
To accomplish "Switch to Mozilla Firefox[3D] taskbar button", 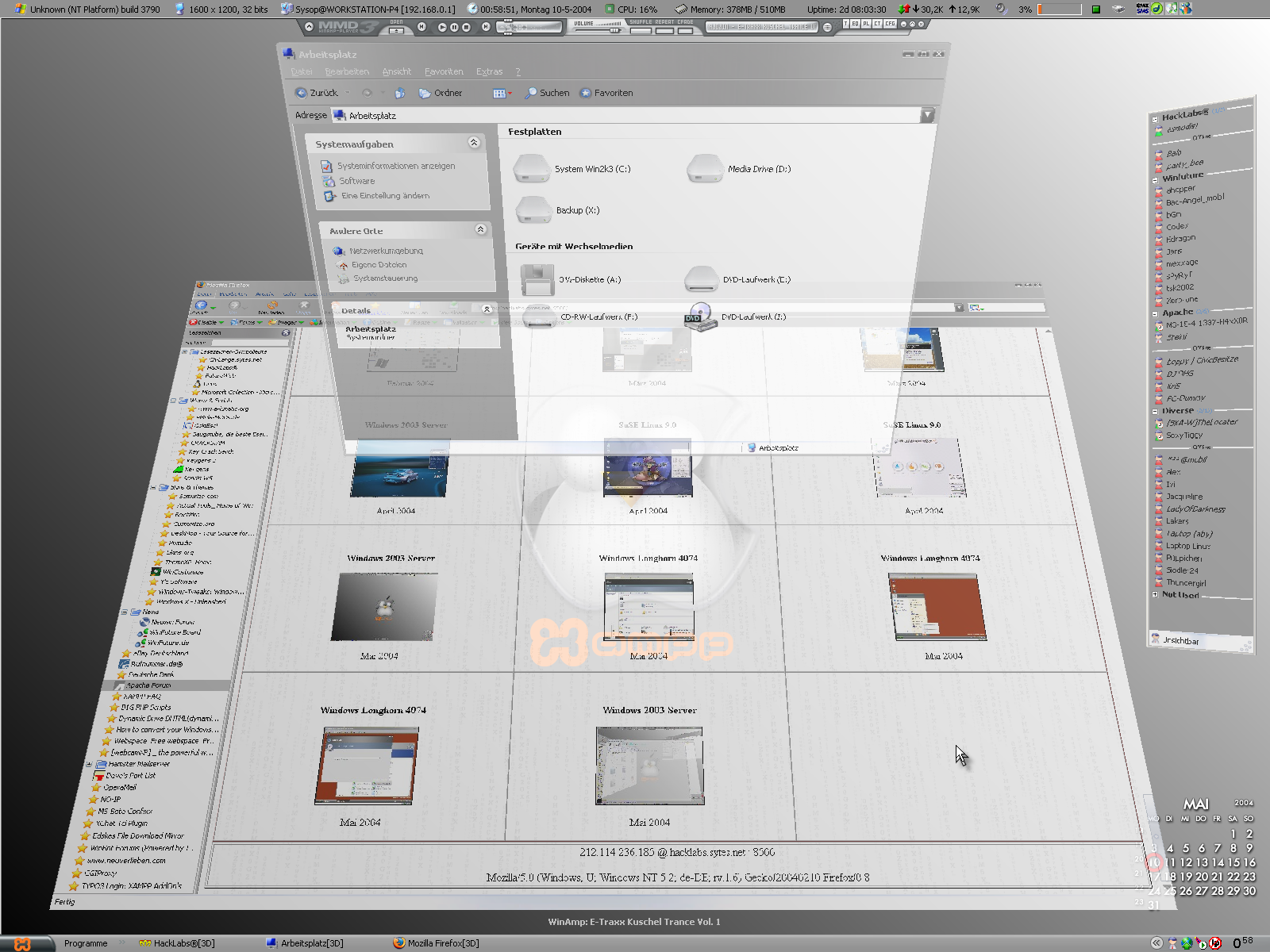I will tap(436, 943).
